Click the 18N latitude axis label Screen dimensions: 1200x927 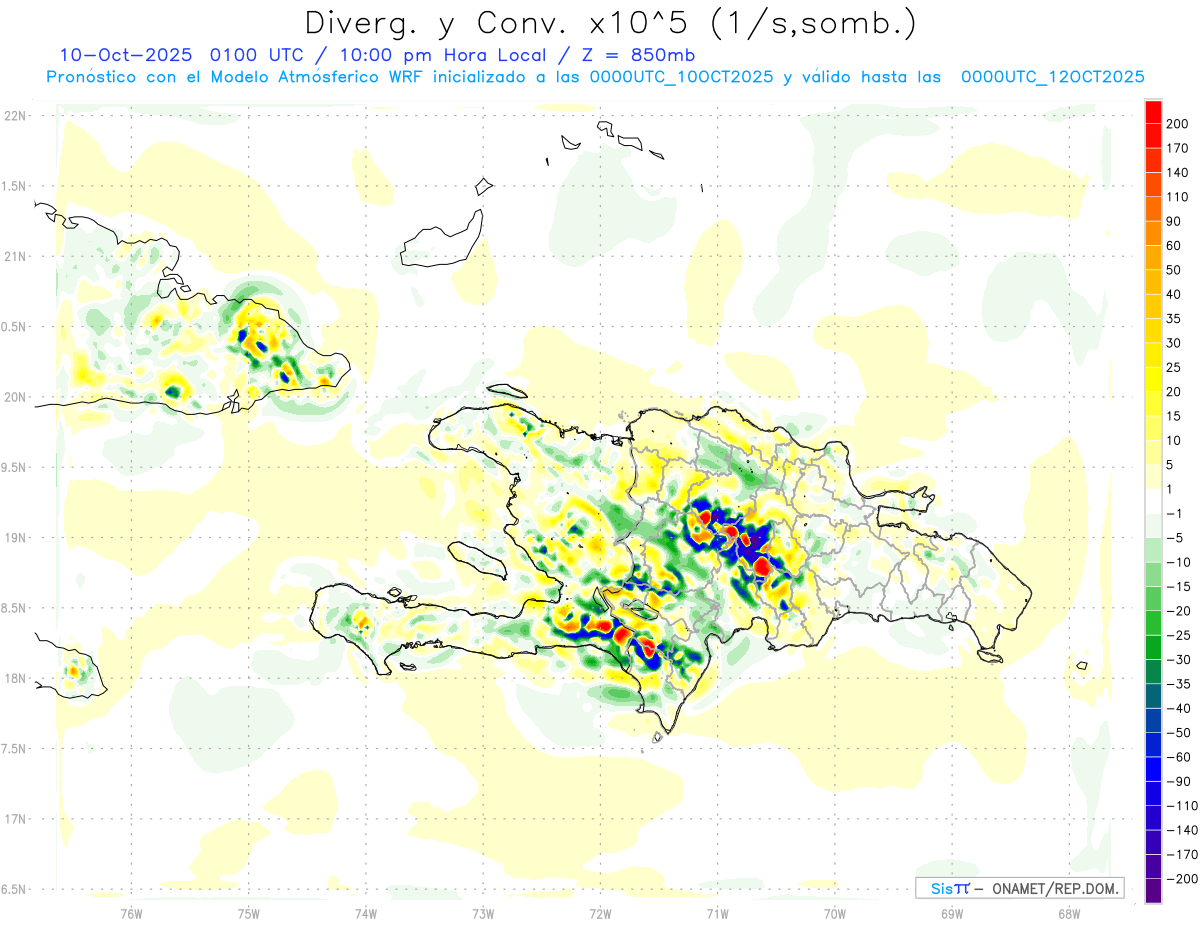pos(15,679)
